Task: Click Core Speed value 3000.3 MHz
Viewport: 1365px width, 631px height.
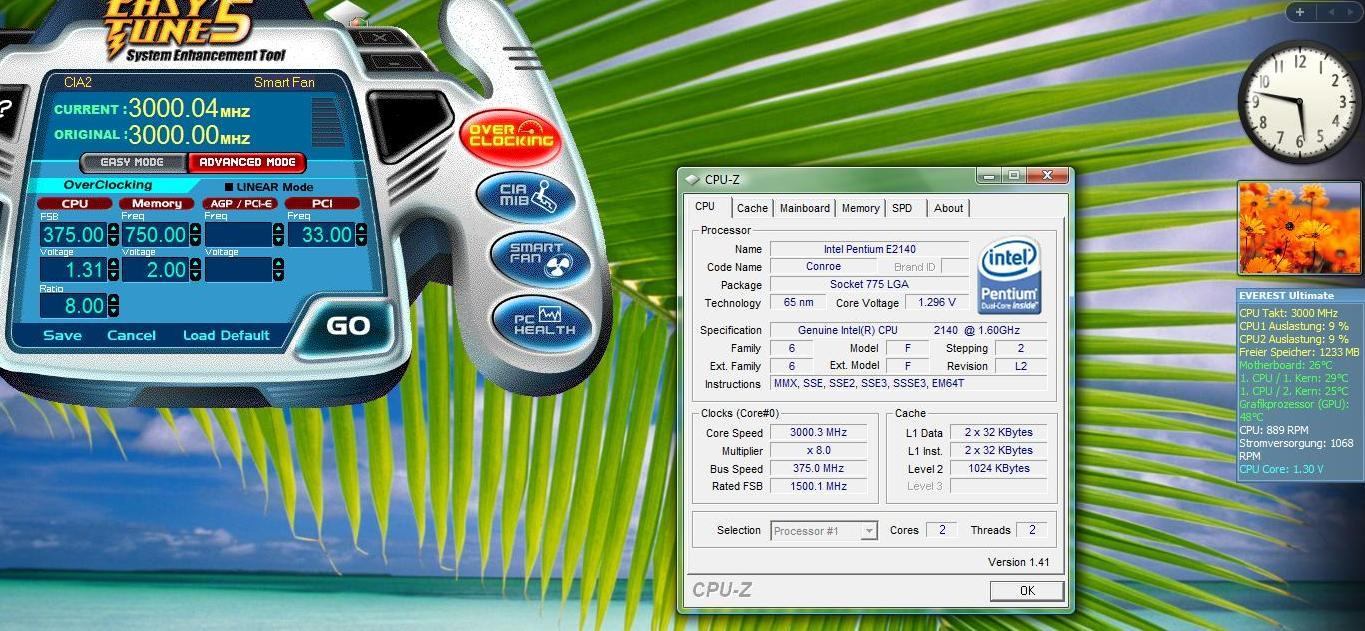Action: click(818, 433)
